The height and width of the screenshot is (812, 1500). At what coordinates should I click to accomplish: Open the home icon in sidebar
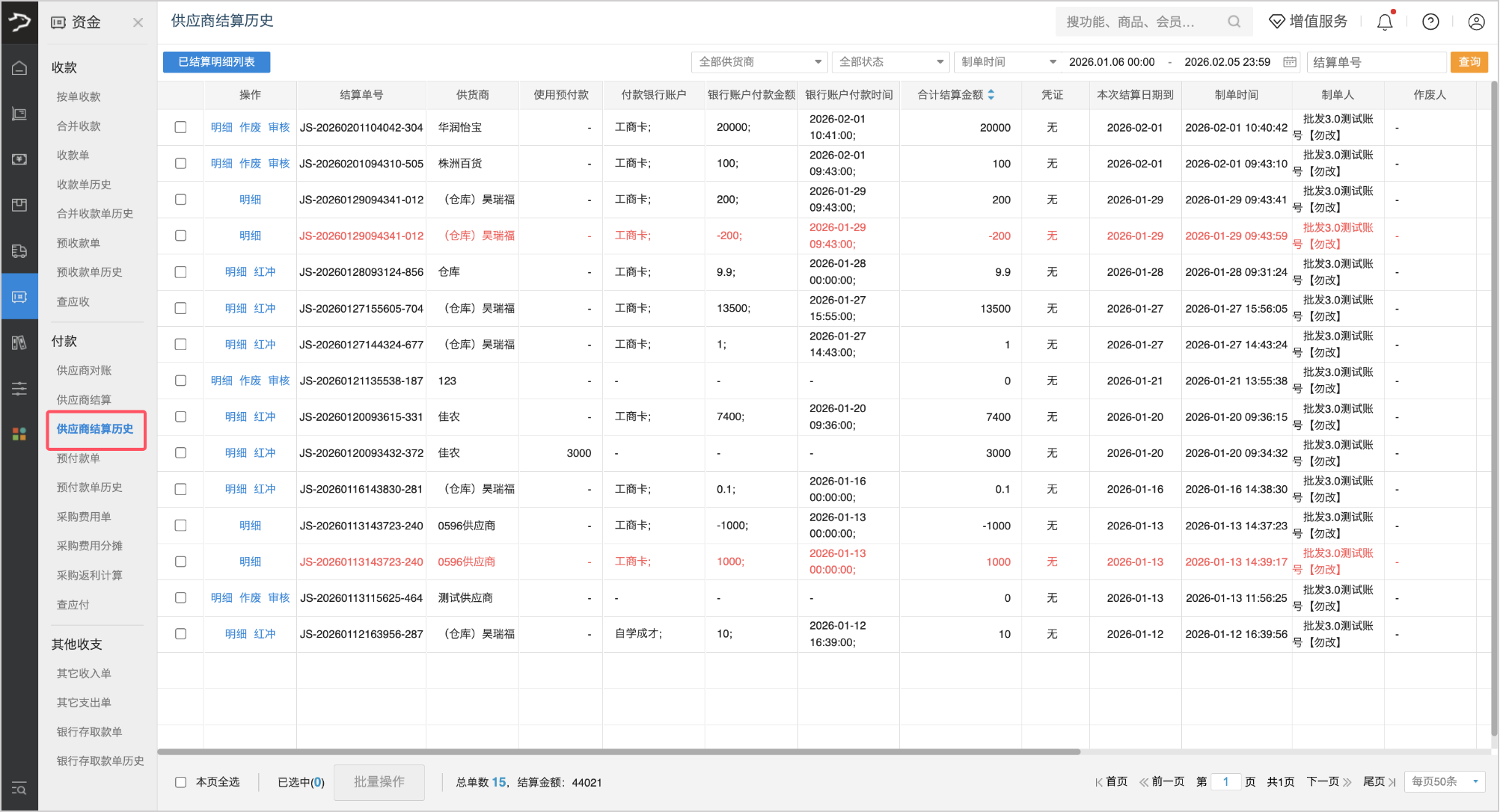[x=19, y=68]
